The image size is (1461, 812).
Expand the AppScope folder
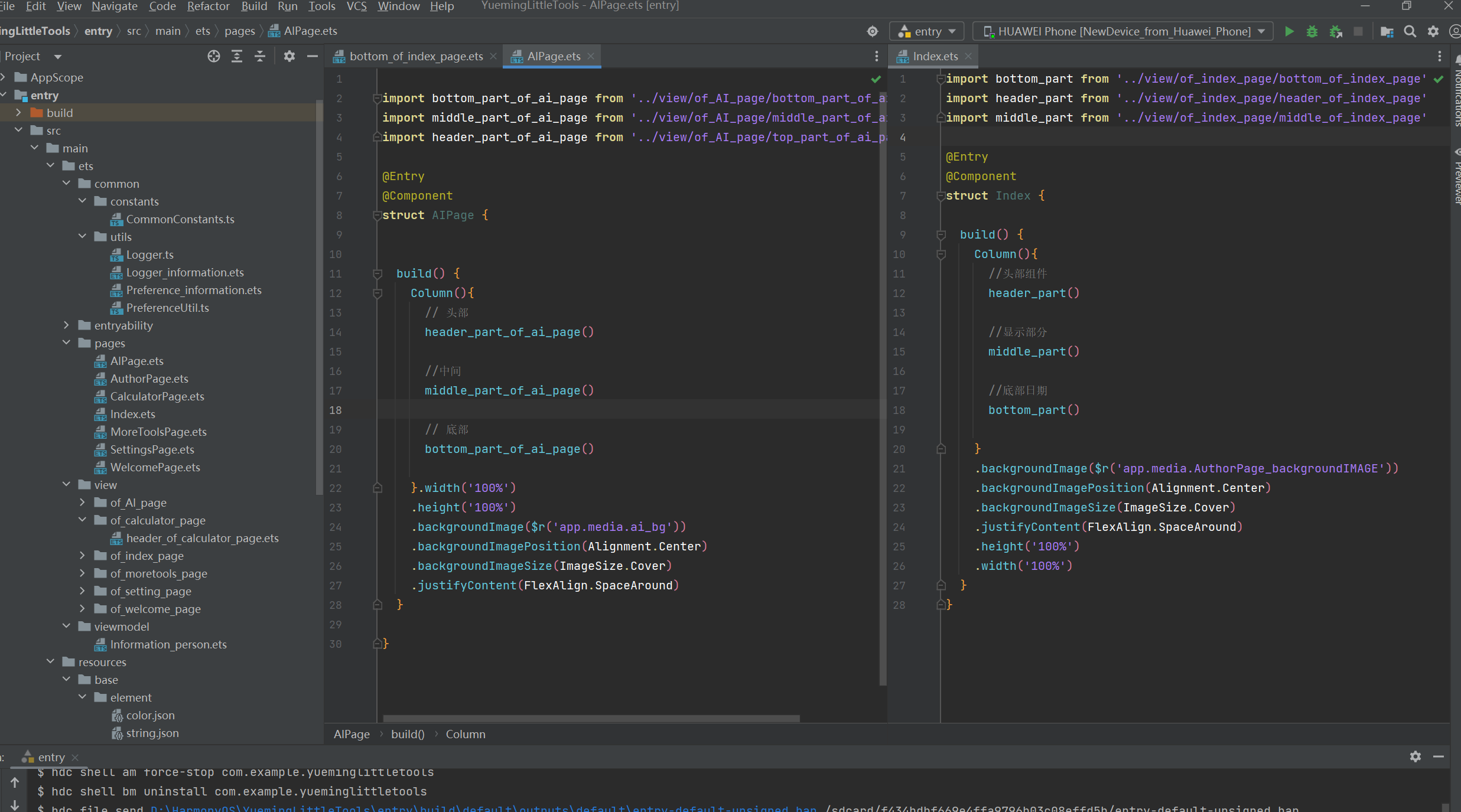(4, 77)
